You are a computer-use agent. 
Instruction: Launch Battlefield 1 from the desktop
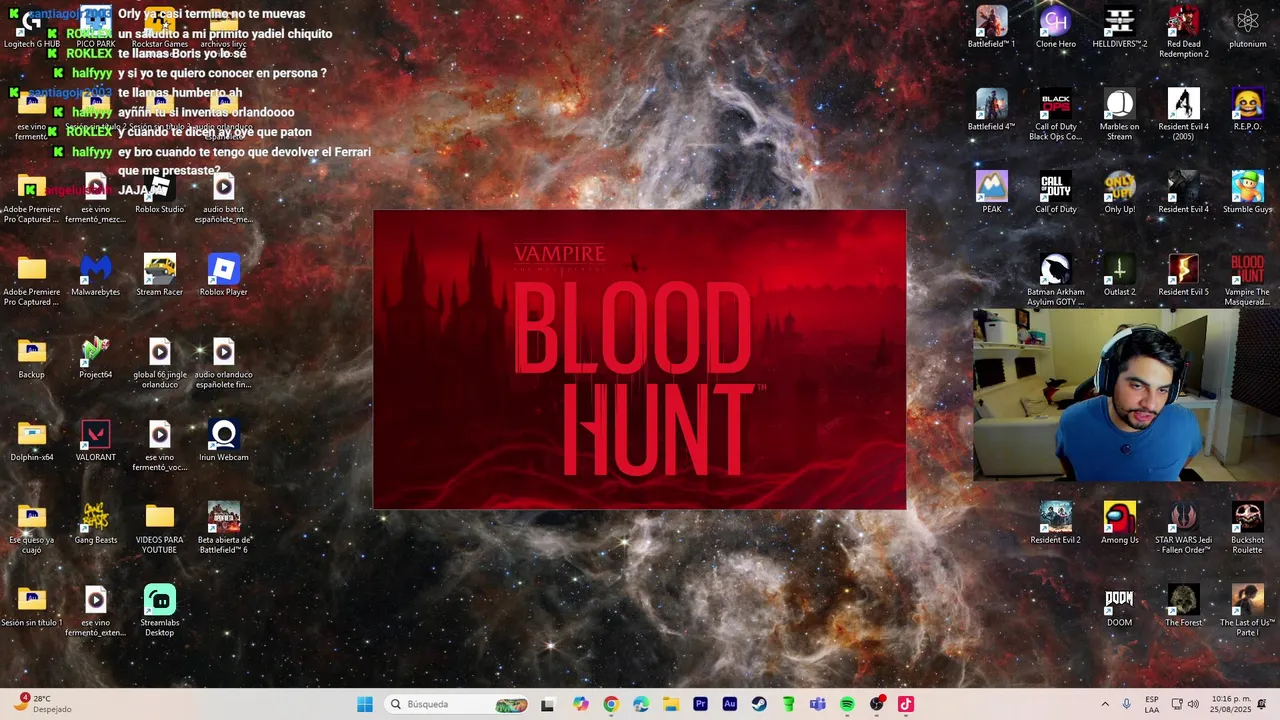pyautogui.click(x=991, y=27)
